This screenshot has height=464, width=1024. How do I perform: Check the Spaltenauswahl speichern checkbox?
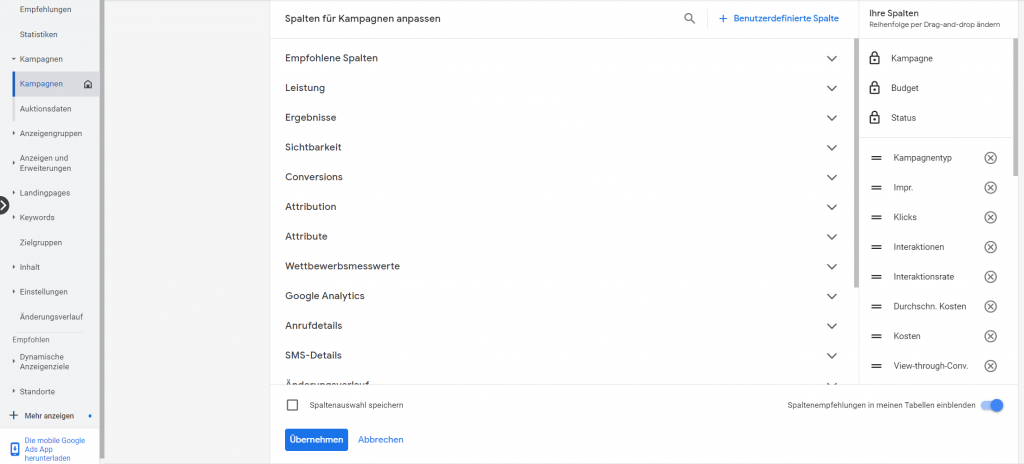pos(293,405)
